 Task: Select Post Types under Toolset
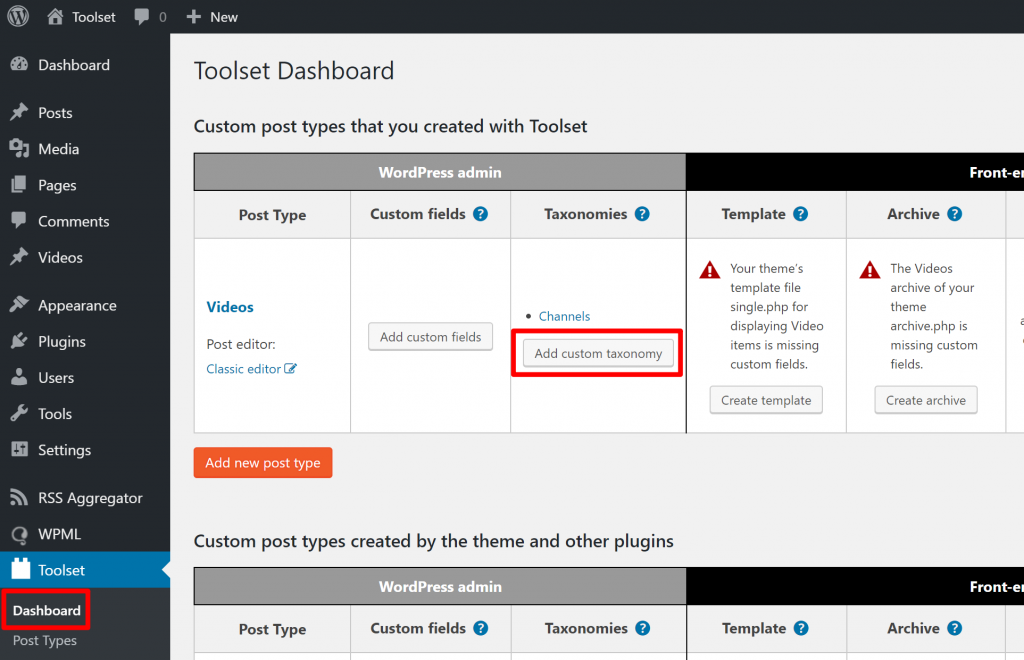point(45,640)
